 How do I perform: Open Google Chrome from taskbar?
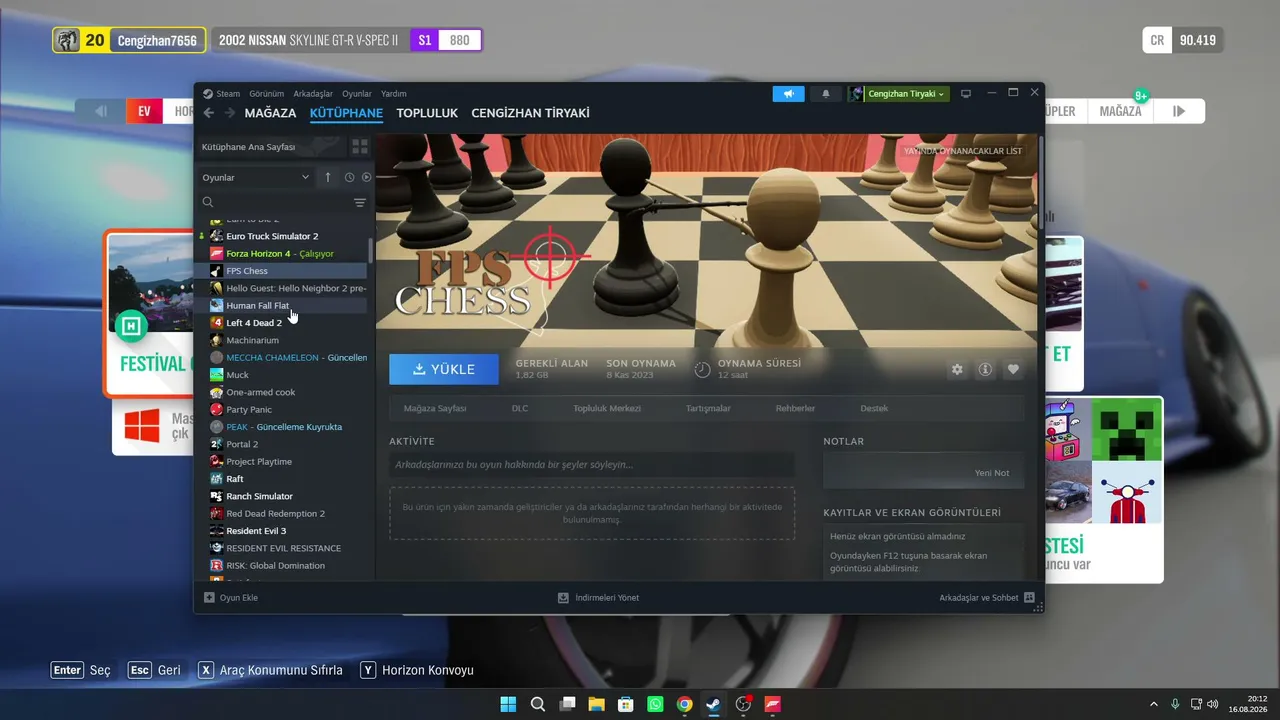(684, 704)
